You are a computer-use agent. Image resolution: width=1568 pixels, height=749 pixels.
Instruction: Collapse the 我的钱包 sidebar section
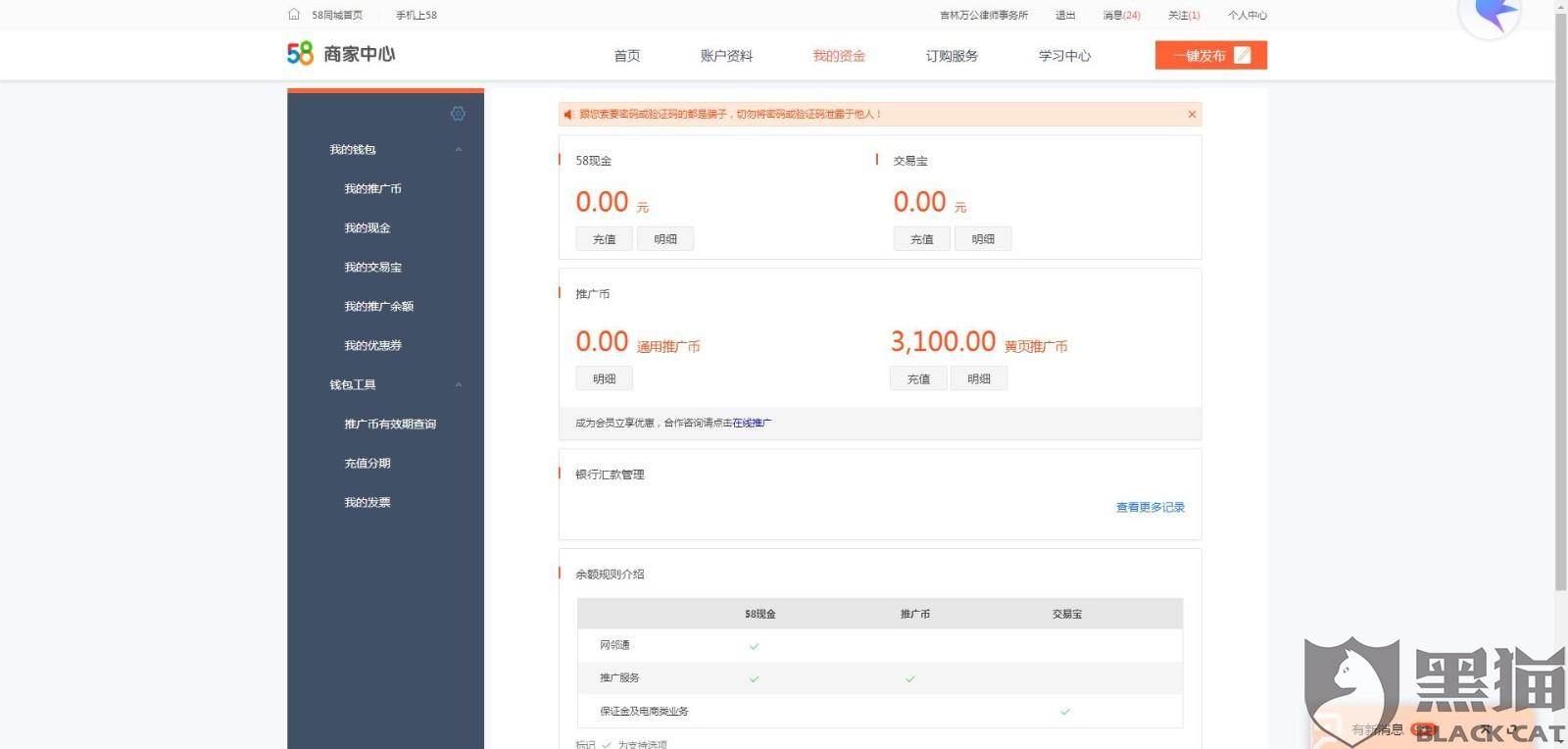458,150
